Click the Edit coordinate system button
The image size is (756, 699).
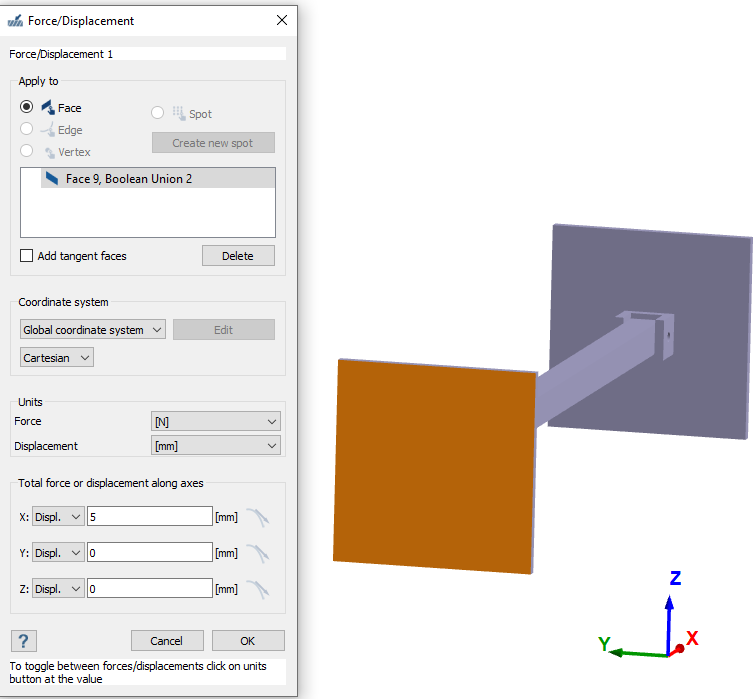coord(224,330)
